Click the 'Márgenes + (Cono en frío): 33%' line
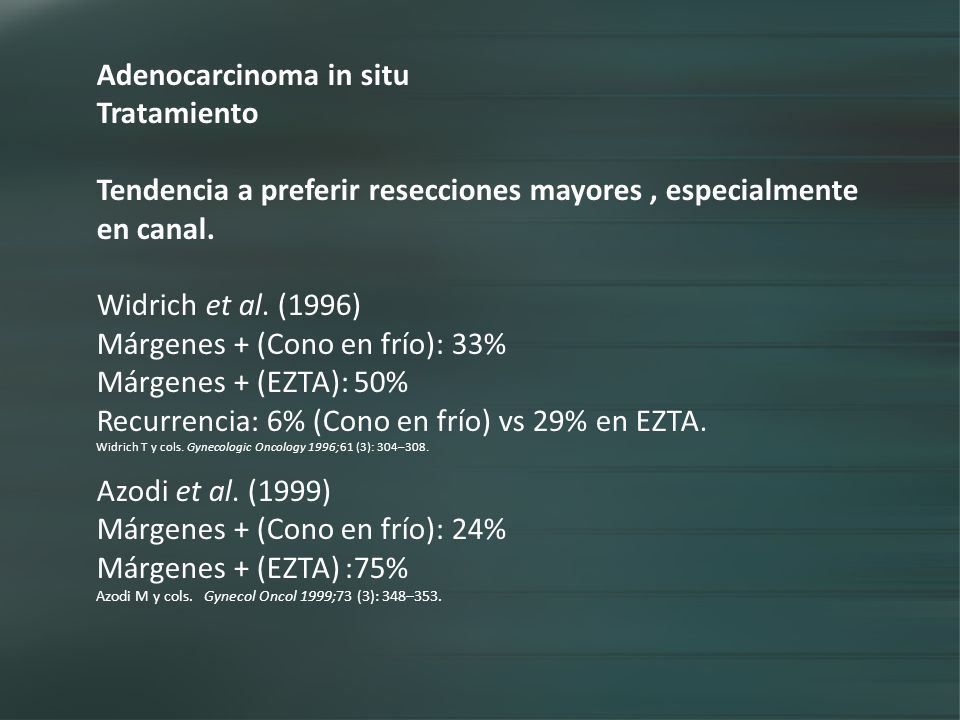 coord(301,344)
